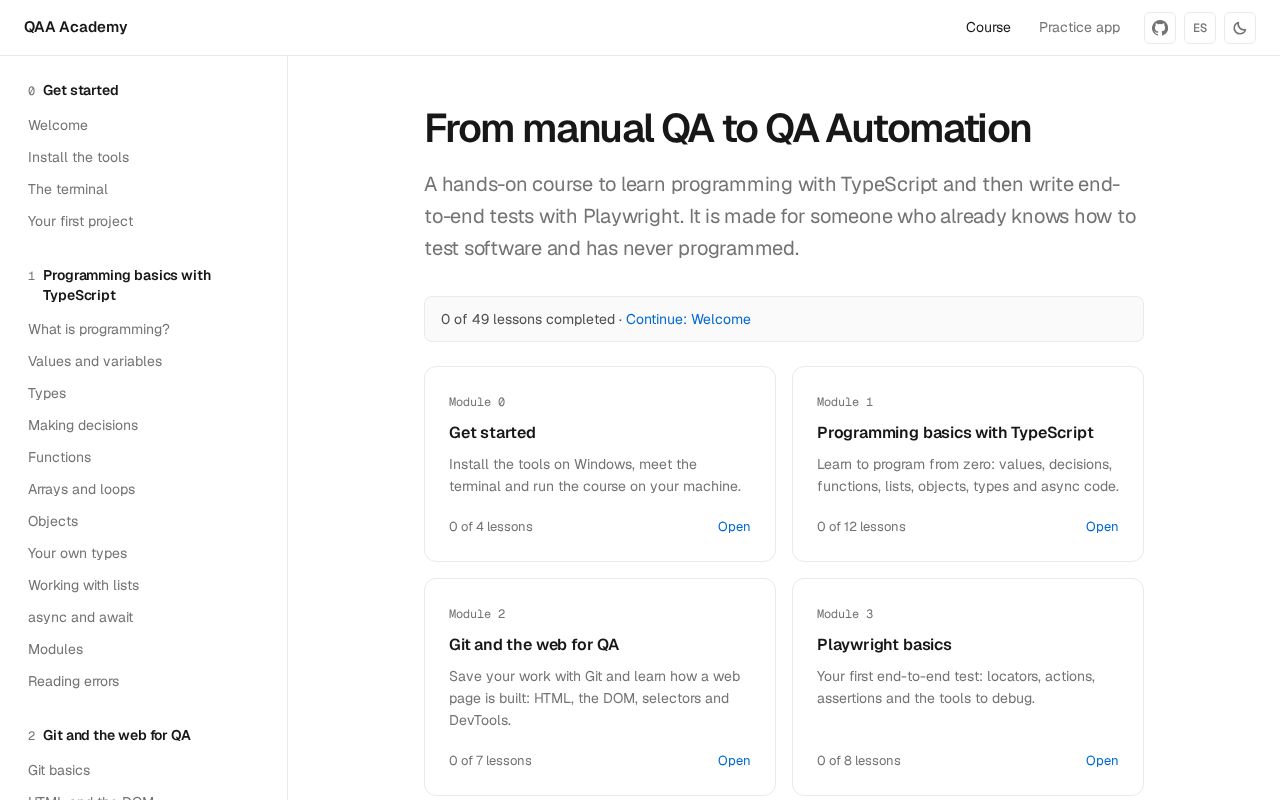Image resolution: width=1280 pixels, height=800 pixels.
Task: Open Your first project lesson
Action: (x=80, y=221)
